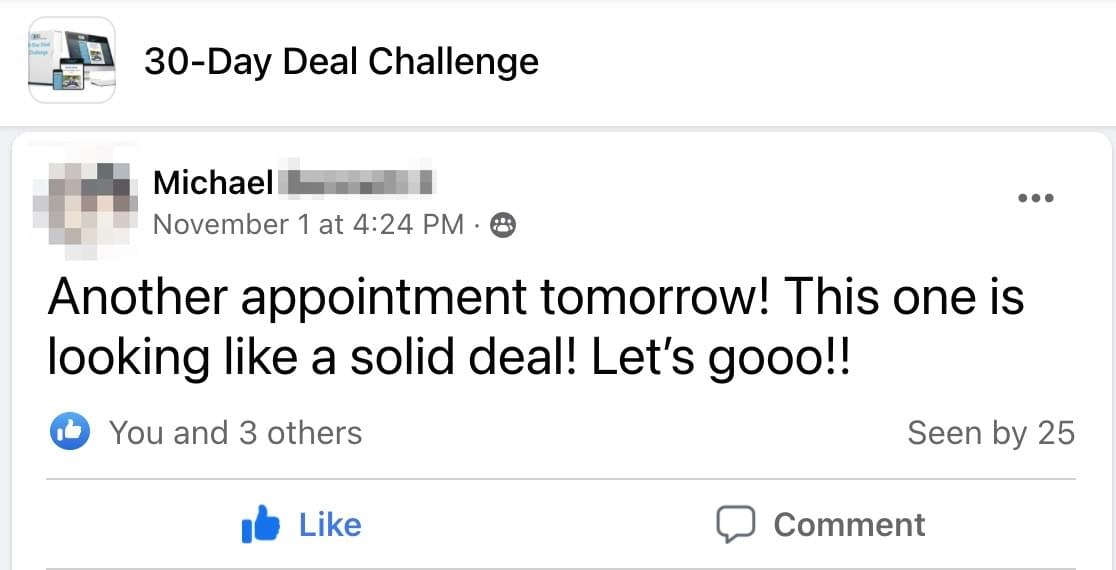Image resolution: width=1116 pixels, height=570 pixels.
Task: Open Michael's profile via his name
Action: point(212,183)
